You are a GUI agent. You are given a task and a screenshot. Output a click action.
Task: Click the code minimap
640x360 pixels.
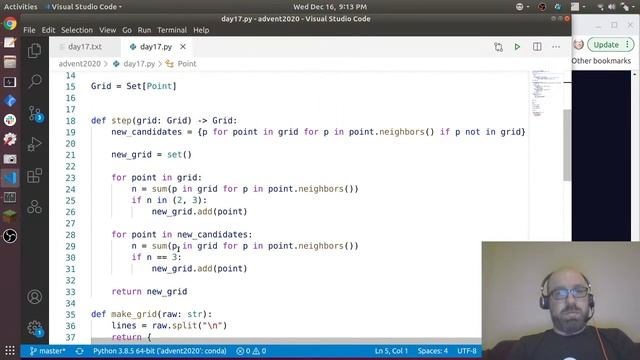(546, 94)
